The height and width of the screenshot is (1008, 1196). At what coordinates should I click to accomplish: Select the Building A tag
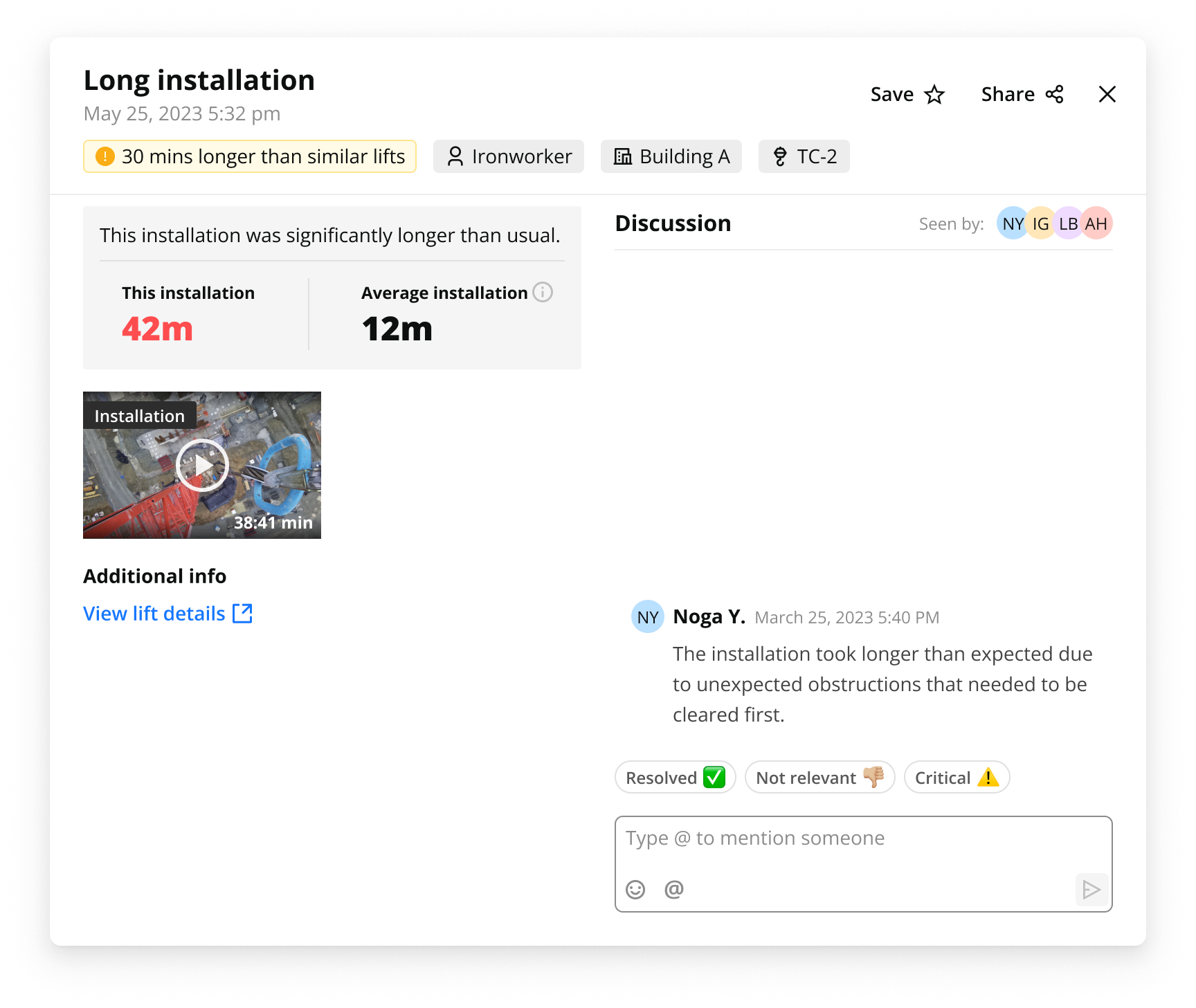tap(670, 156)
